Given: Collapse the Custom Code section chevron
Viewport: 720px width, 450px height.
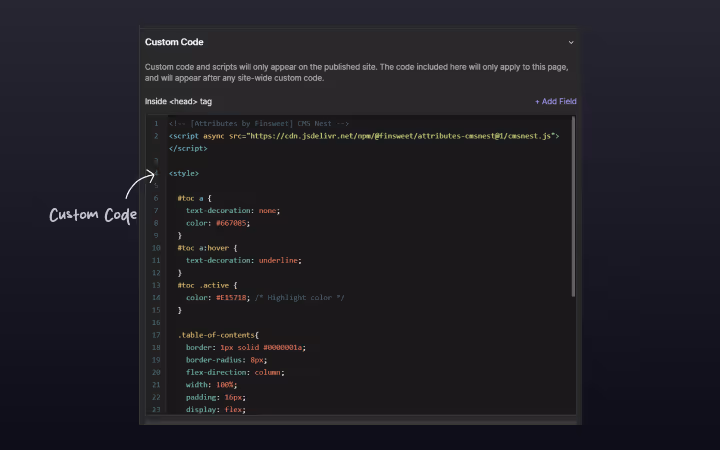Looking at the screenshot, I should tap(571, 42).
